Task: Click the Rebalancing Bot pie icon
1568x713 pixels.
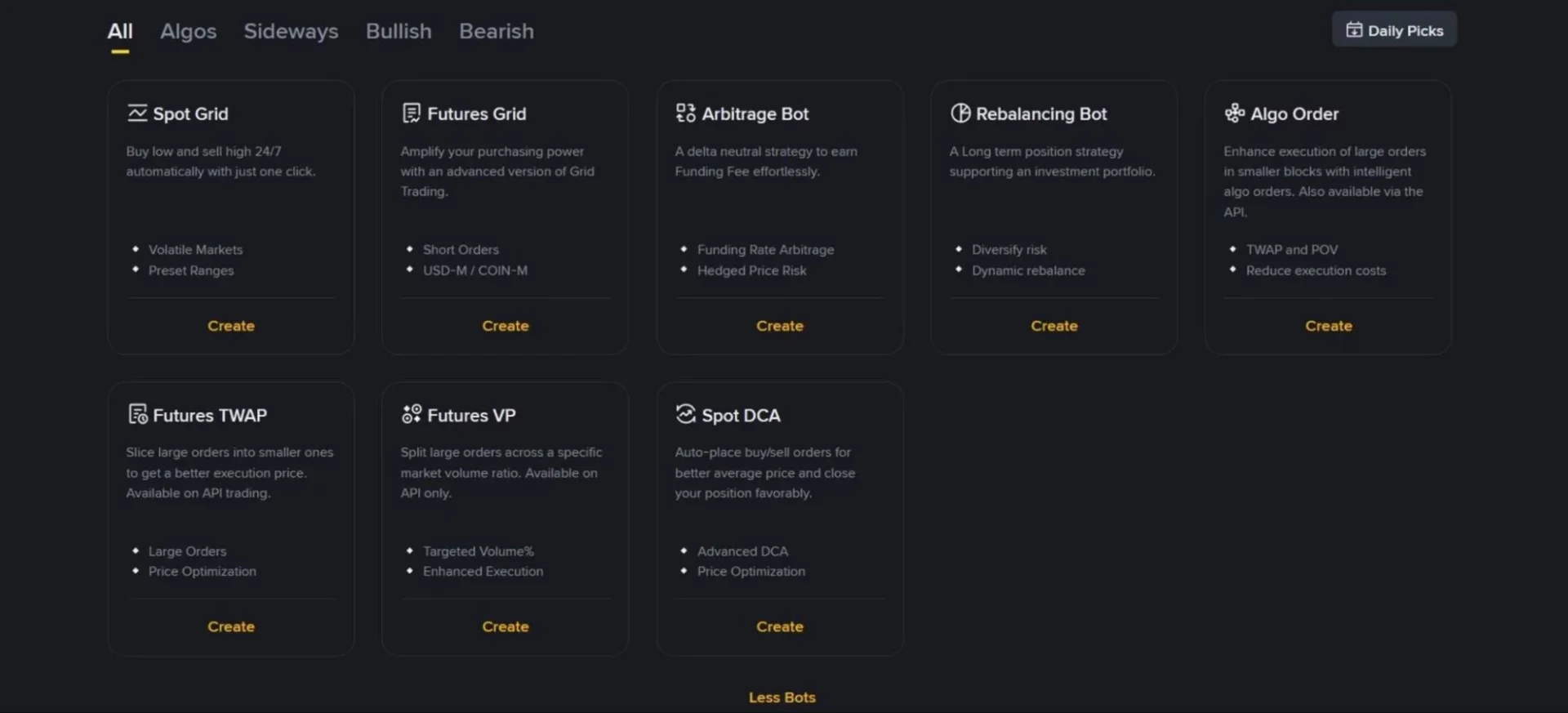Action: click(x=960, y=113)
